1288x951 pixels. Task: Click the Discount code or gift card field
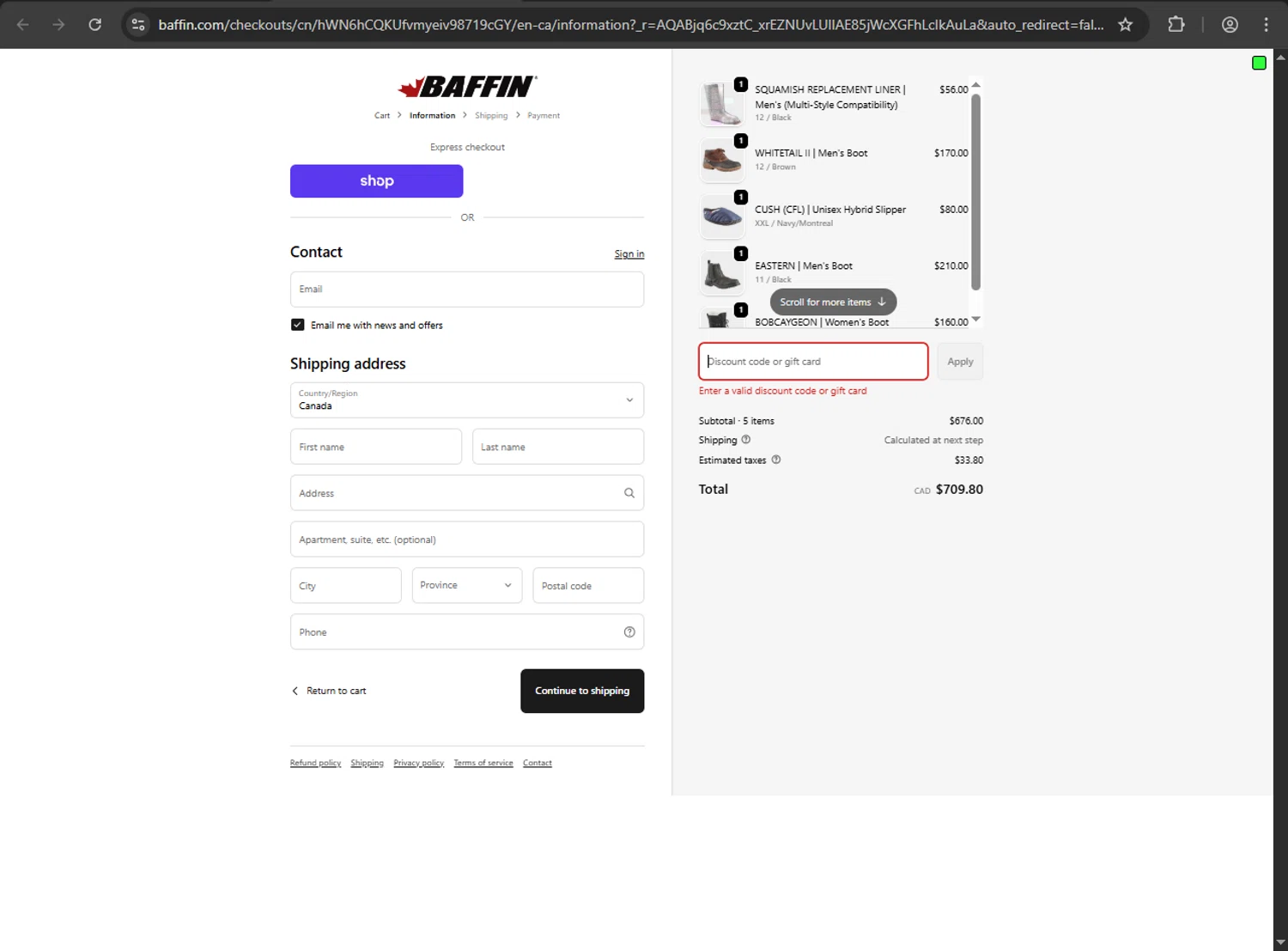(x=813, y=362)
